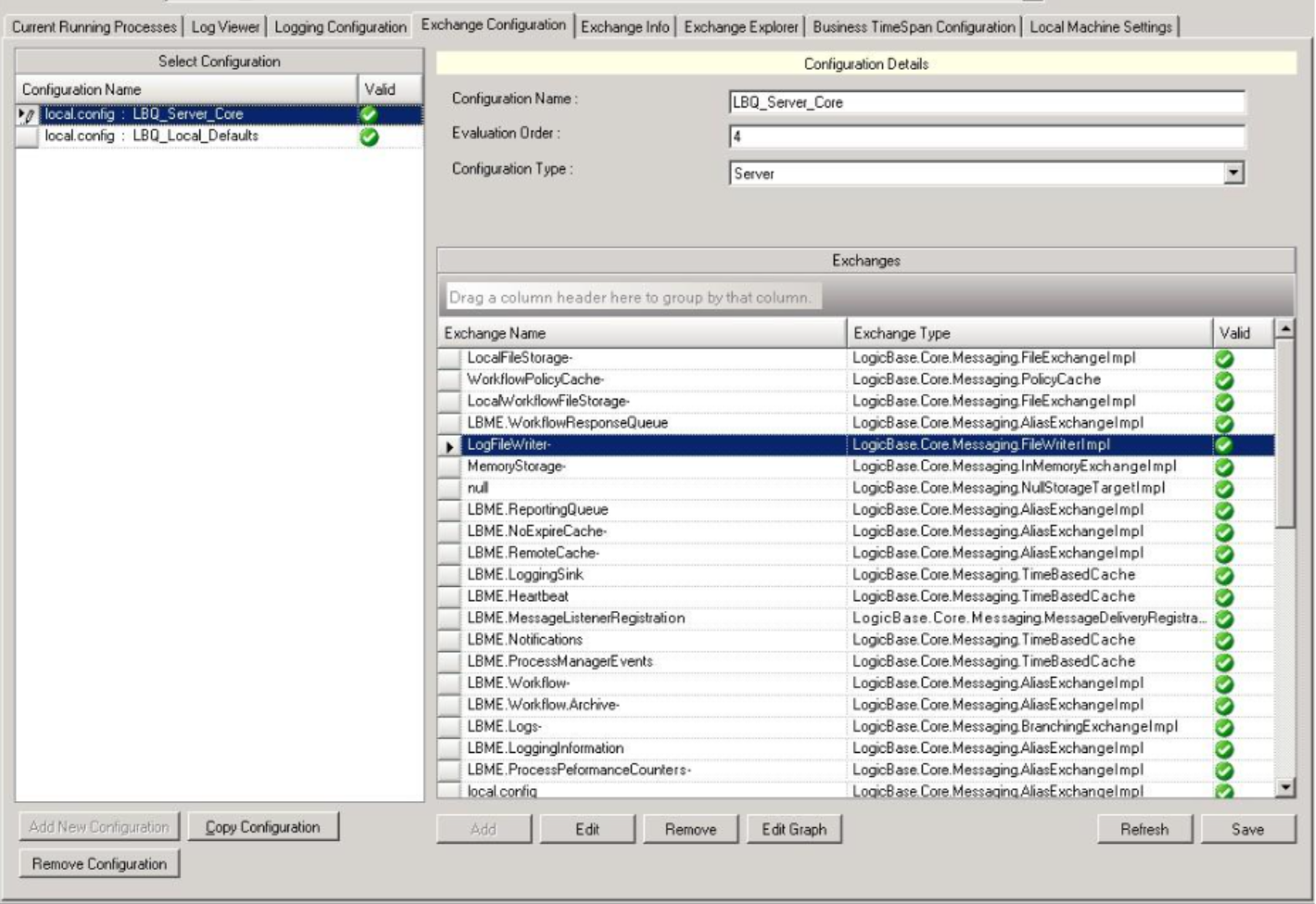Click valid checkmark icon for LBQ_Local_Defaults
1316x904 pixels.
pyautogui.click(x=369, y=137)
